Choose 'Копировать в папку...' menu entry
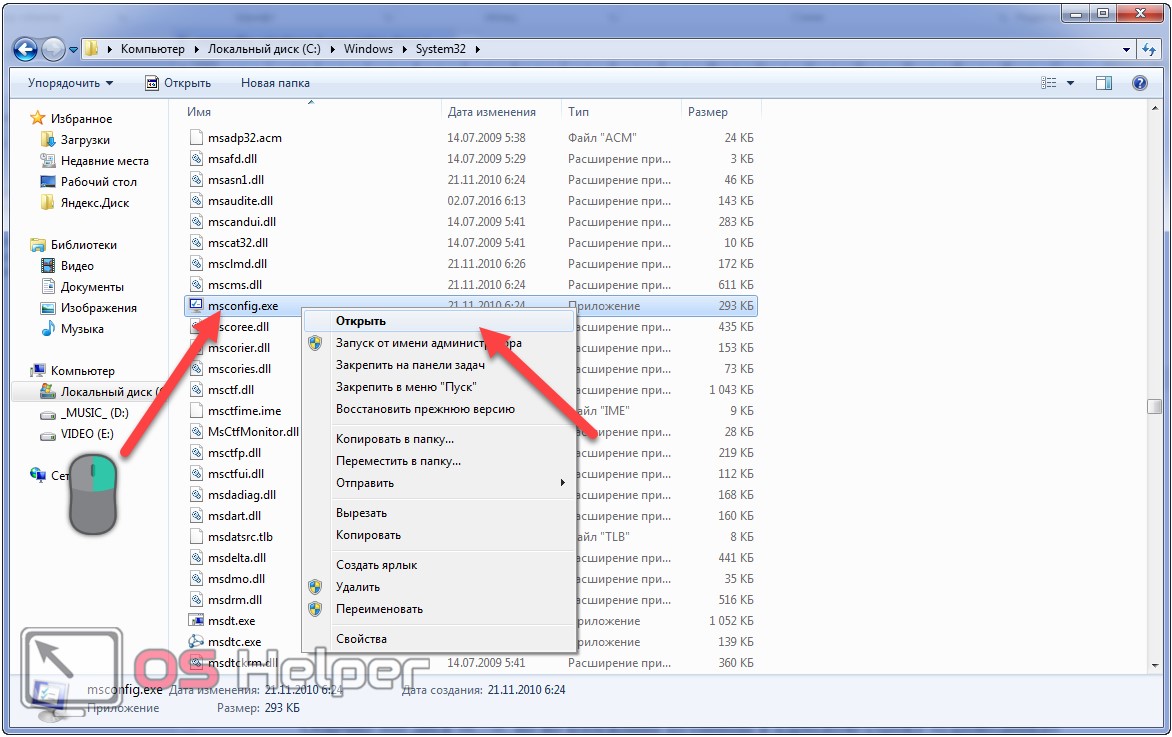The image size is (1172, 737). coord(439,439)
